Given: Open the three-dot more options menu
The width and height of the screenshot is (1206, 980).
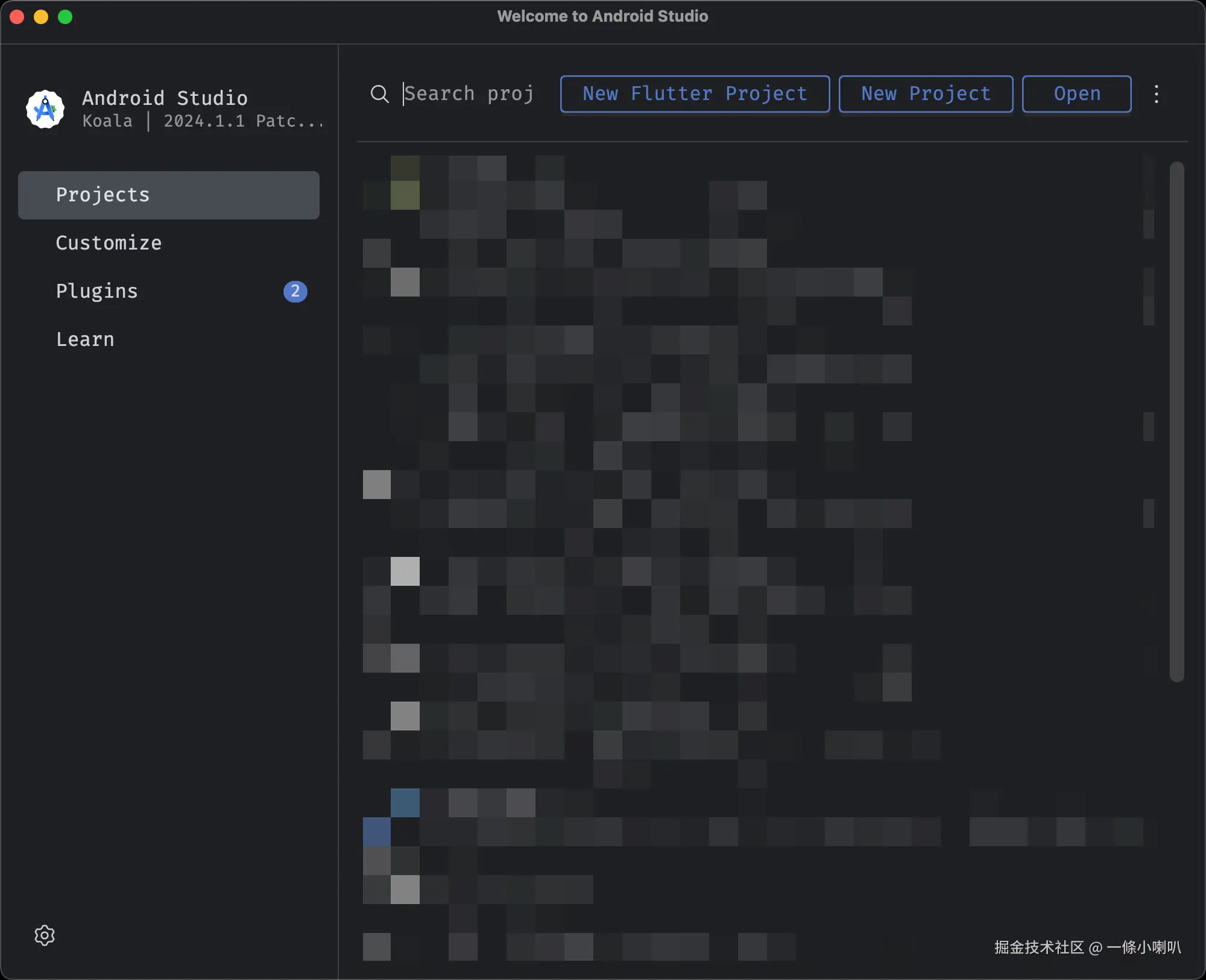Looking at the screenshot, I should coord(1156,94).
